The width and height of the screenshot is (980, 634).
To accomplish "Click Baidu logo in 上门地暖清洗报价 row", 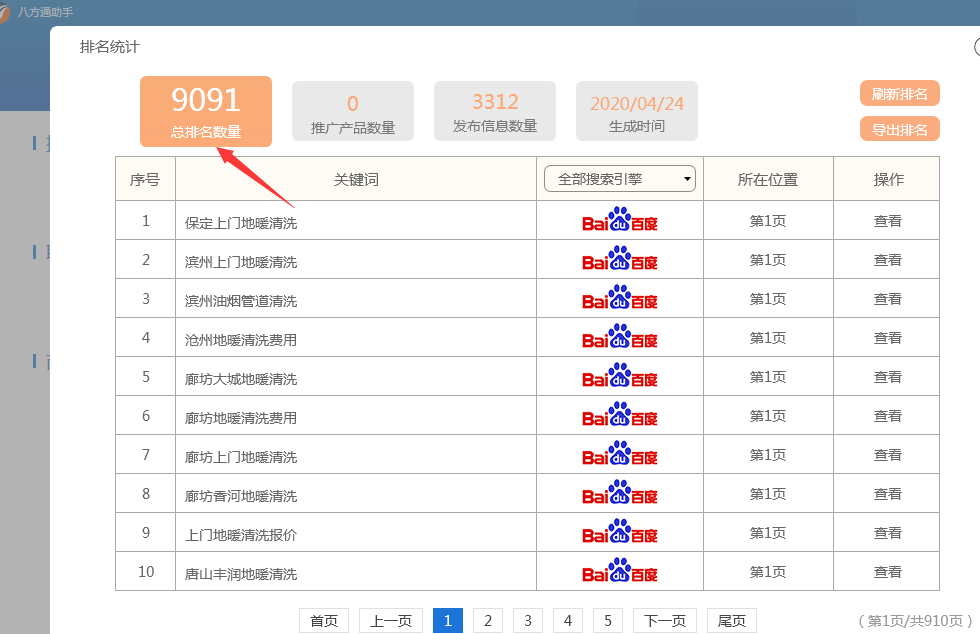I will (x=619, y=531).
